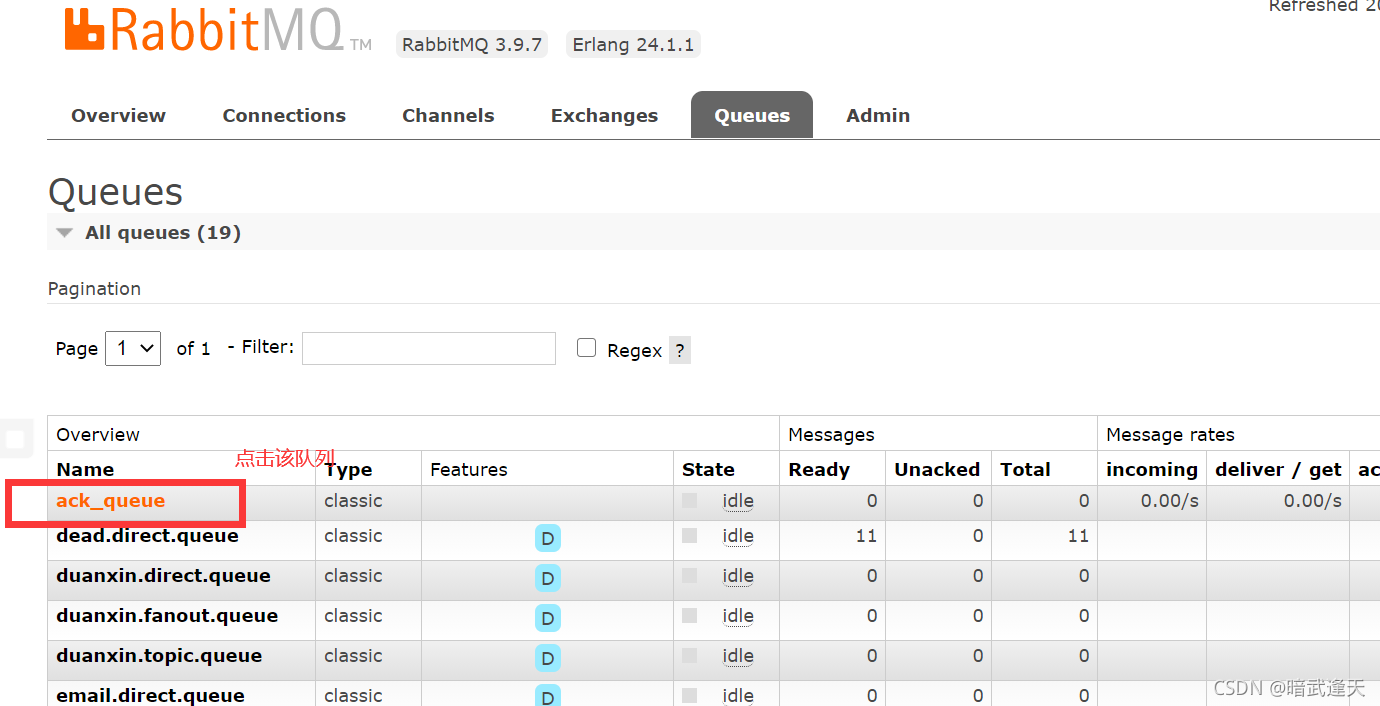Click the queue Filter text field
This screenshot has height=706, width=1380.
(429, 348)
